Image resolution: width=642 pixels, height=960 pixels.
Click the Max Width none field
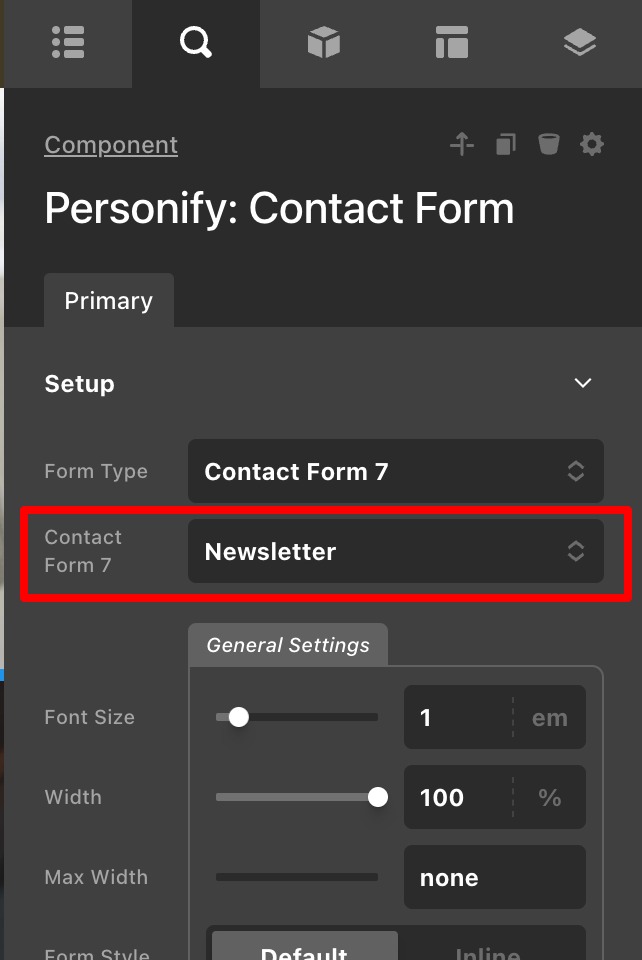point(495,877)
